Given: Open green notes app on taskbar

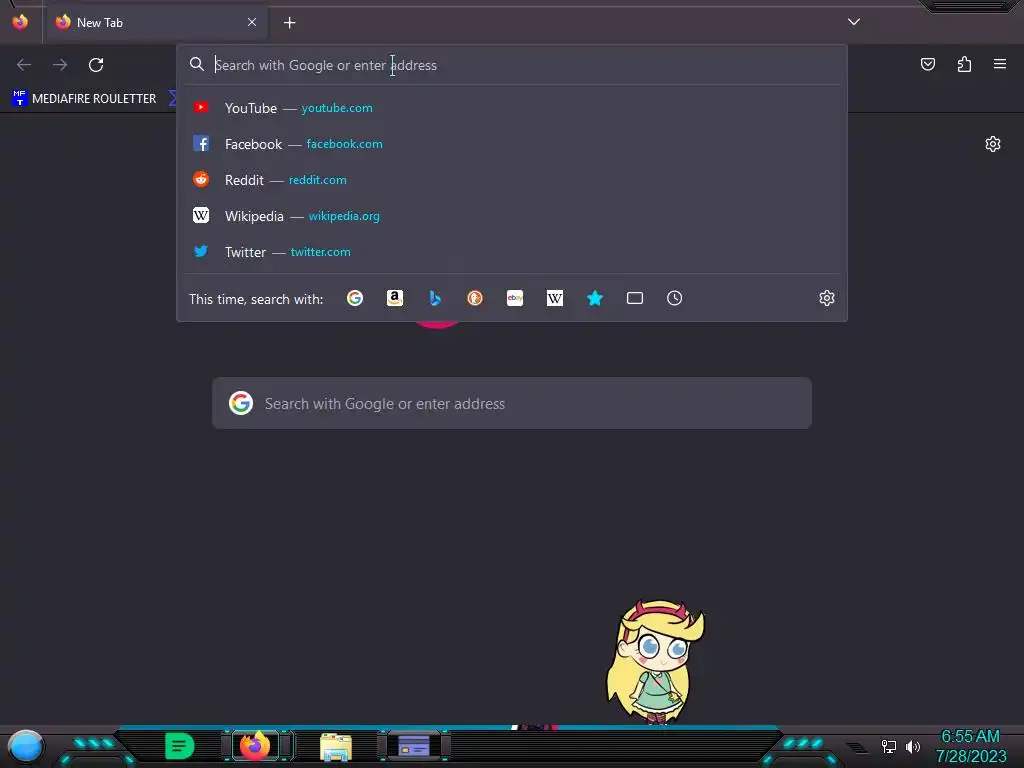Looking at the screenshot, I should [180, 746].
